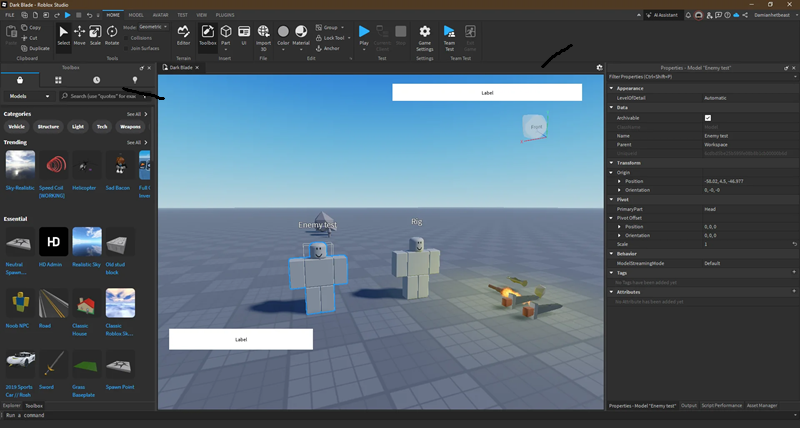Switch to the Explorer panel tab
This screenshot has width=800, height=428.
pyautogui.click(x=12, y=406)
